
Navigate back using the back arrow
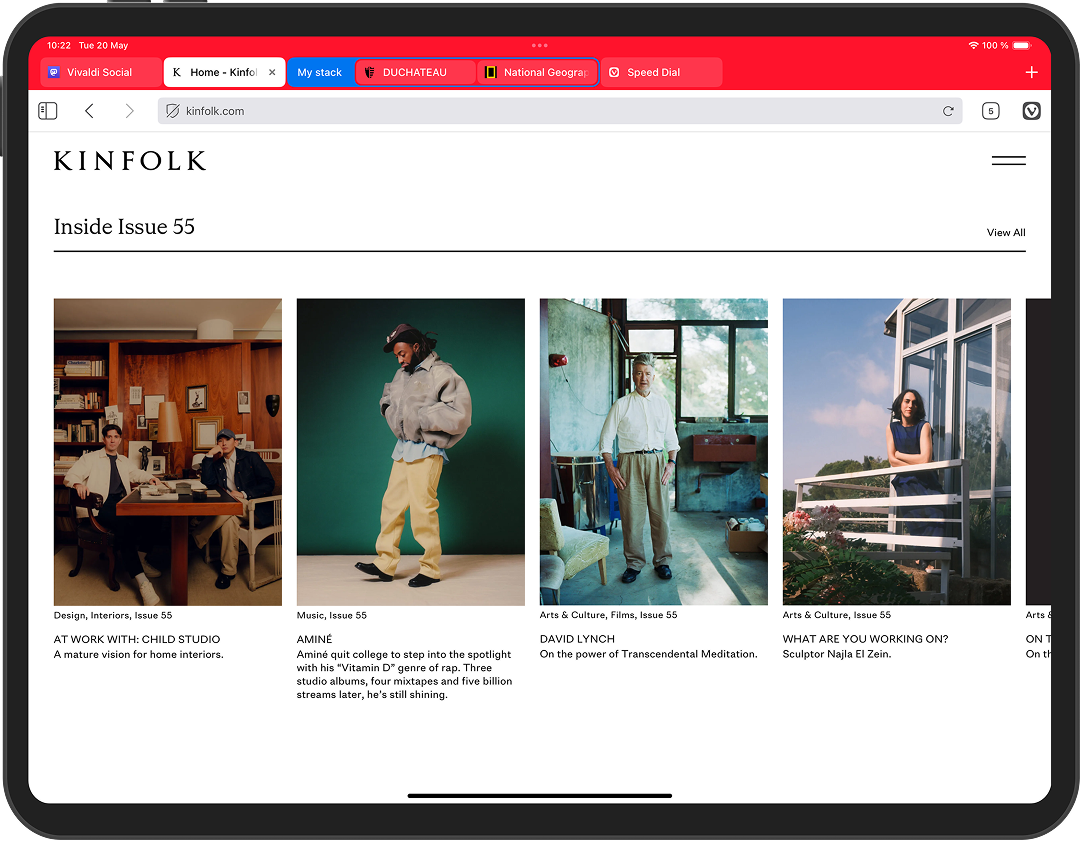(x=89, y=111)
